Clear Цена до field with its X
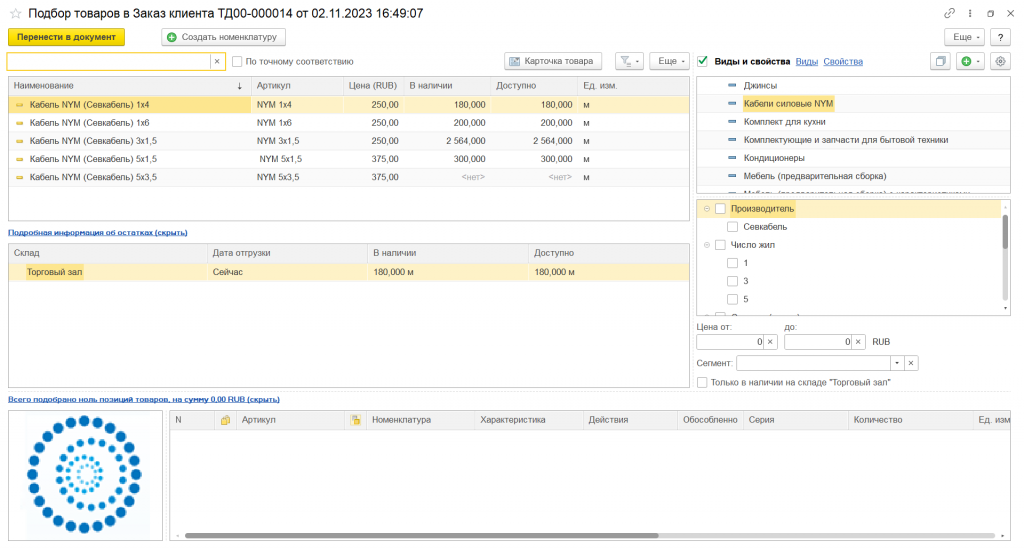 pos(858,342)
